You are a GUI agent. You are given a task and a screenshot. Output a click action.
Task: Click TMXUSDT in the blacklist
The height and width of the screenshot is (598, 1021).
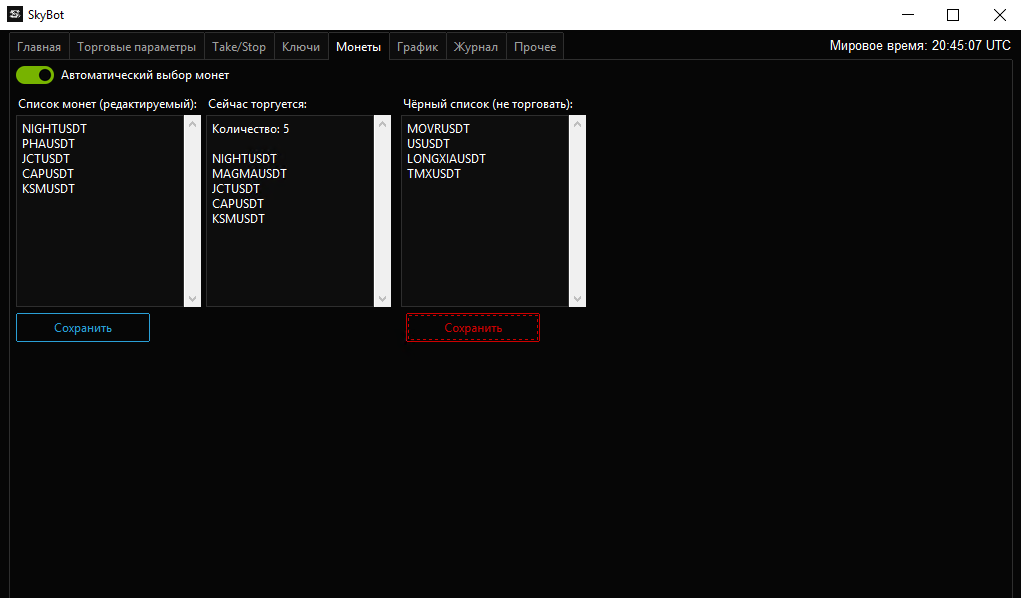coord(434,174)
